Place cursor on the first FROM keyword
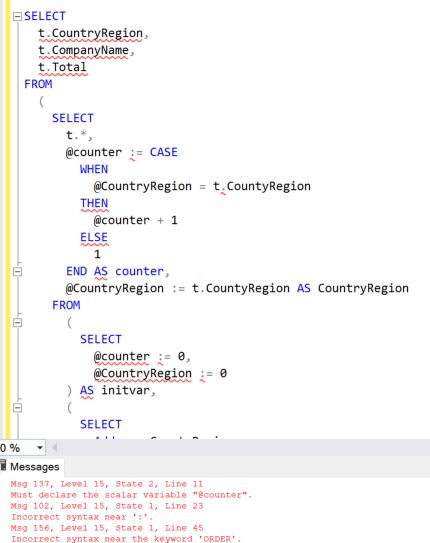430x543 pixels. (38, 84)
